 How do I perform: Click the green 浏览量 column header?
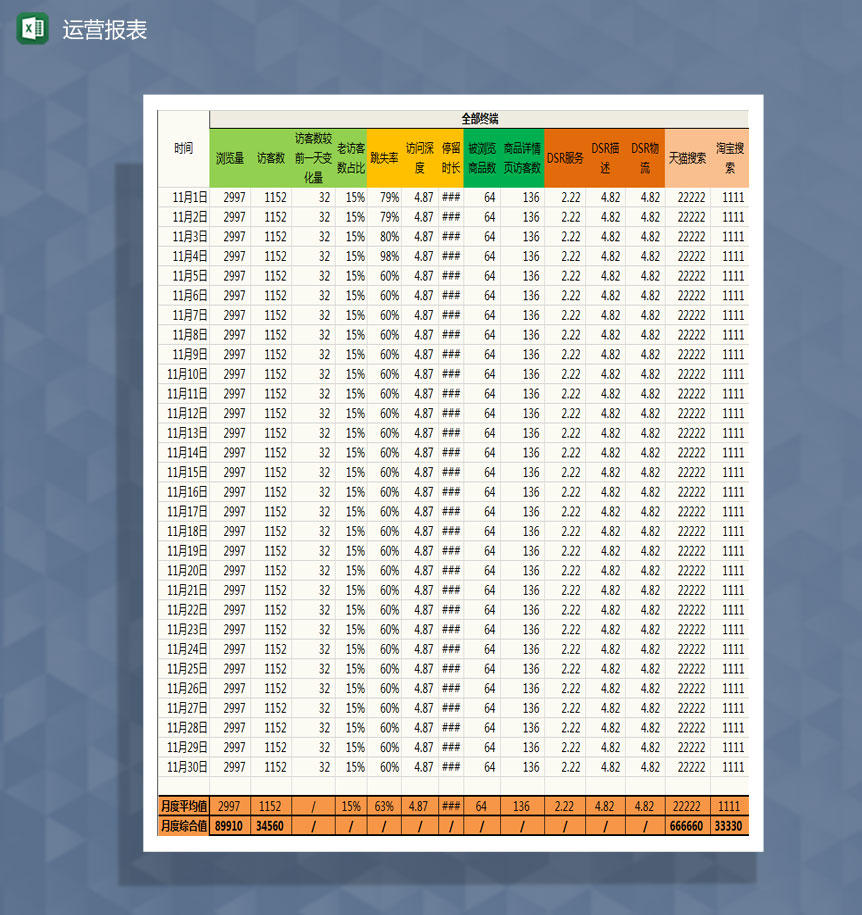(x=230, y=158)
